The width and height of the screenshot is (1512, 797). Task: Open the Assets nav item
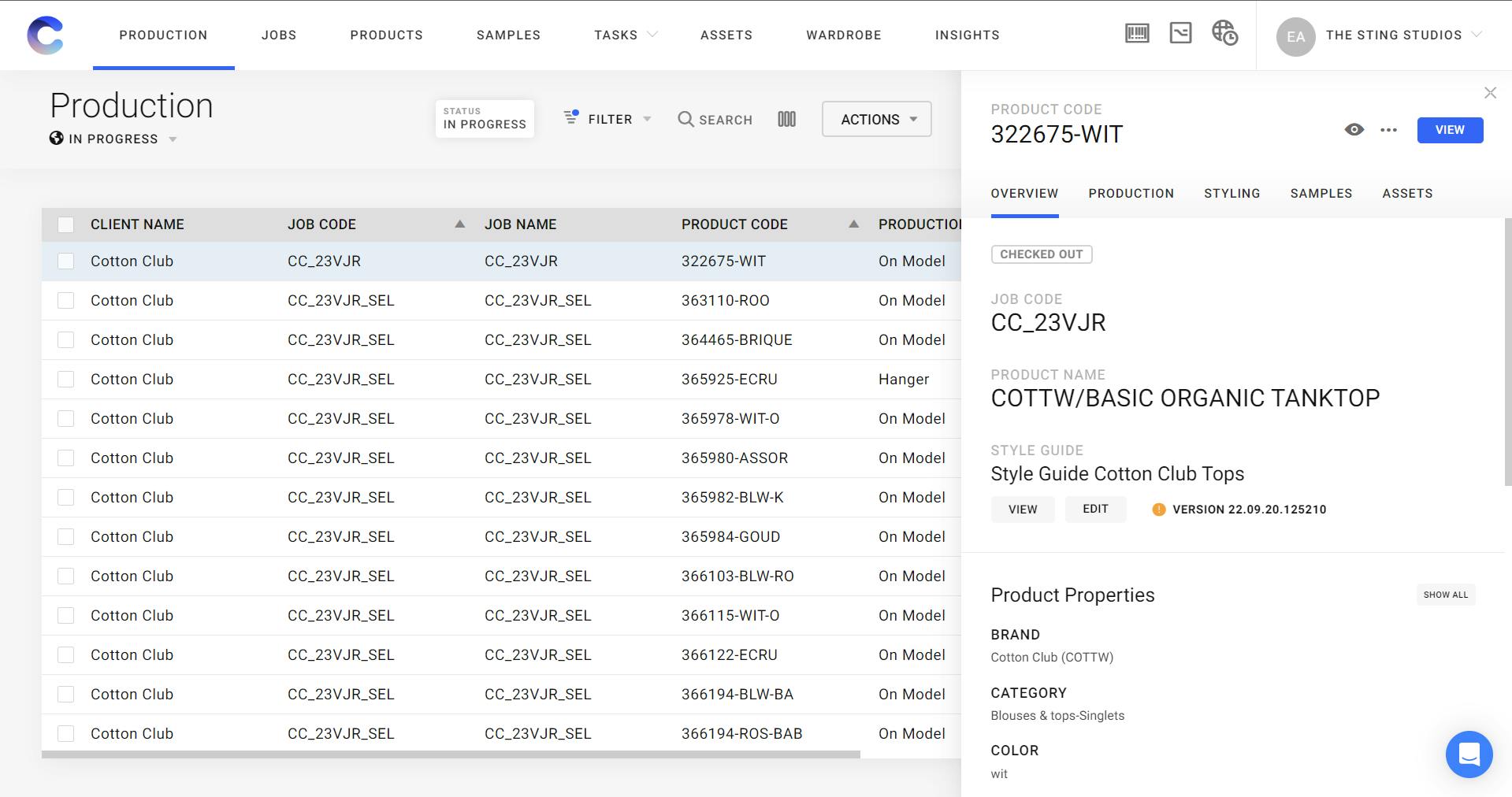[726, 35]
